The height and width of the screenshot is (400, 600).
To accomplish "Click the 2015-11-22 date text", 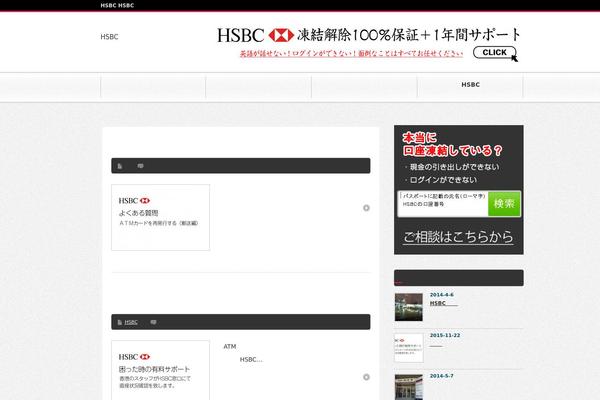I will pos(445,335).
